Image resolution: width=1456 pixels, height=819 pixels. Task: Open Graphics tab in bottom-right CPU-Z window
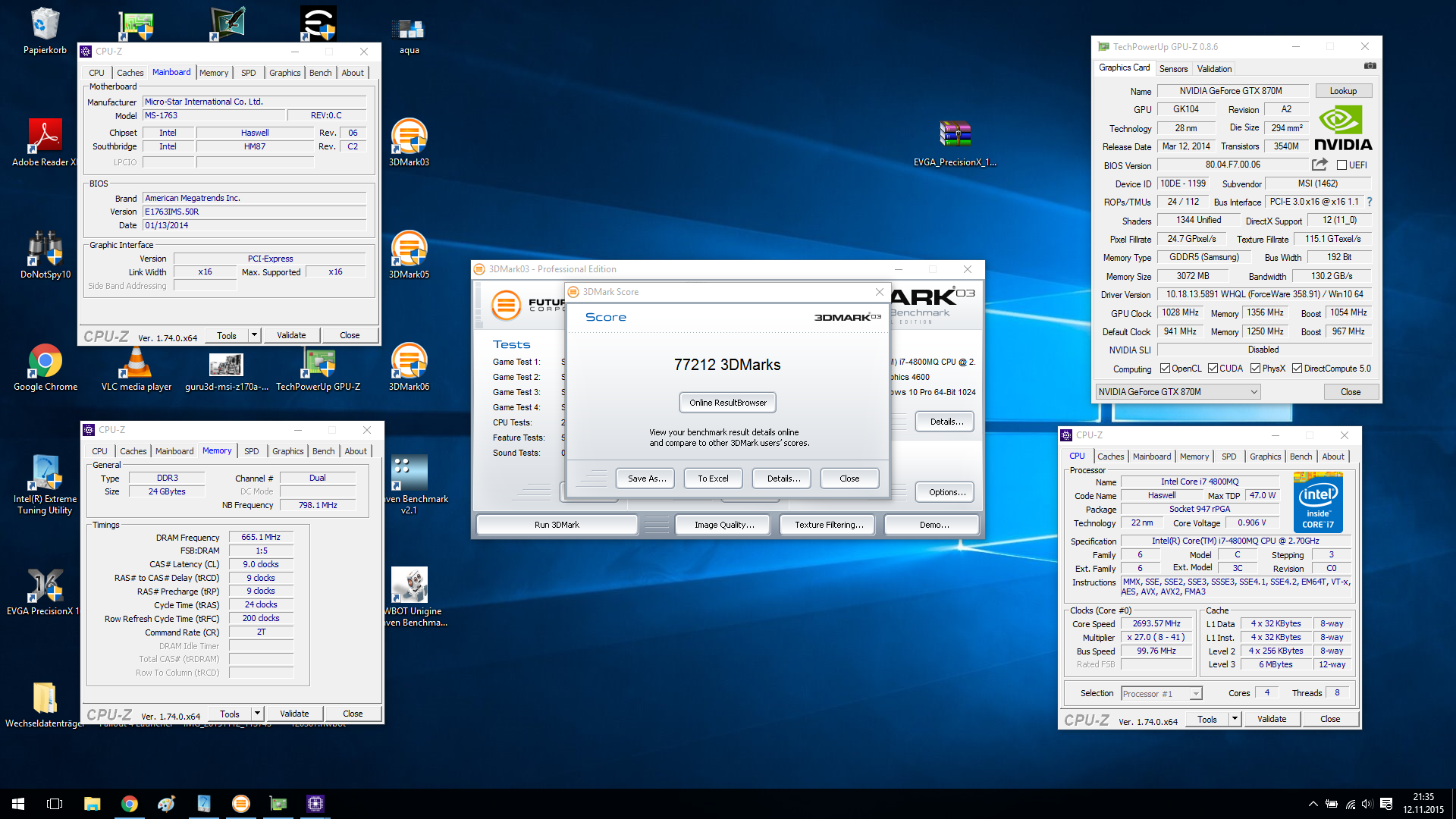coord(1265,457)
